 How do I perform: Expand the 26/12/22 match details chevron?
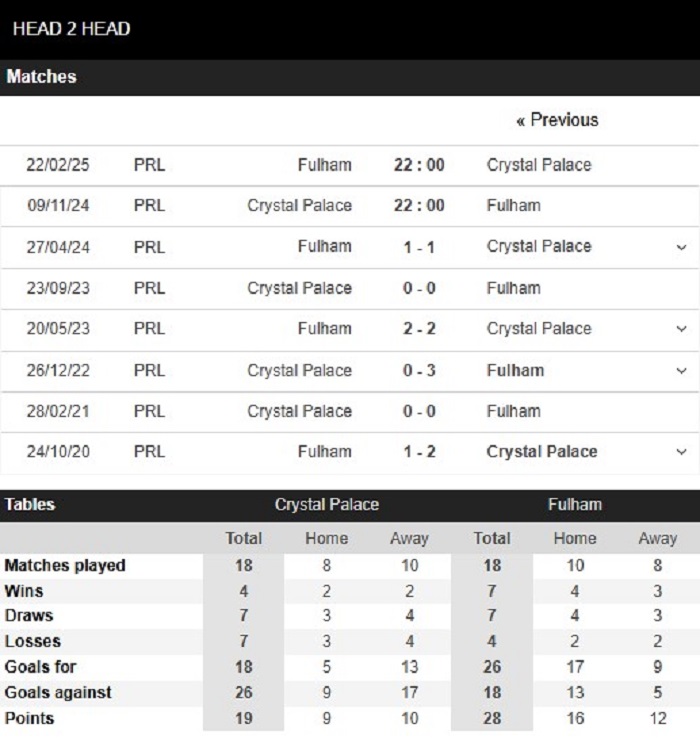[x=681, y=370]
